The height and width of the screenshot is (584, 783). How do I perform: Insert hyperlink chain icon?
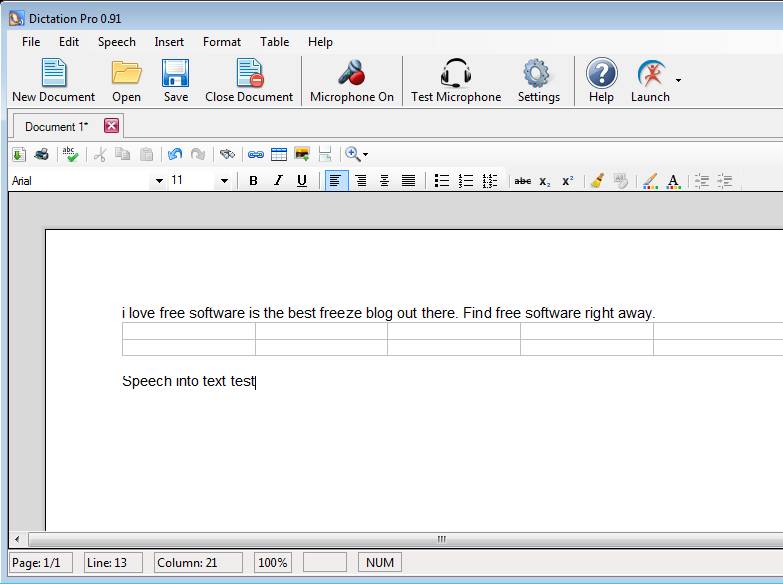(x=256, y=154)
